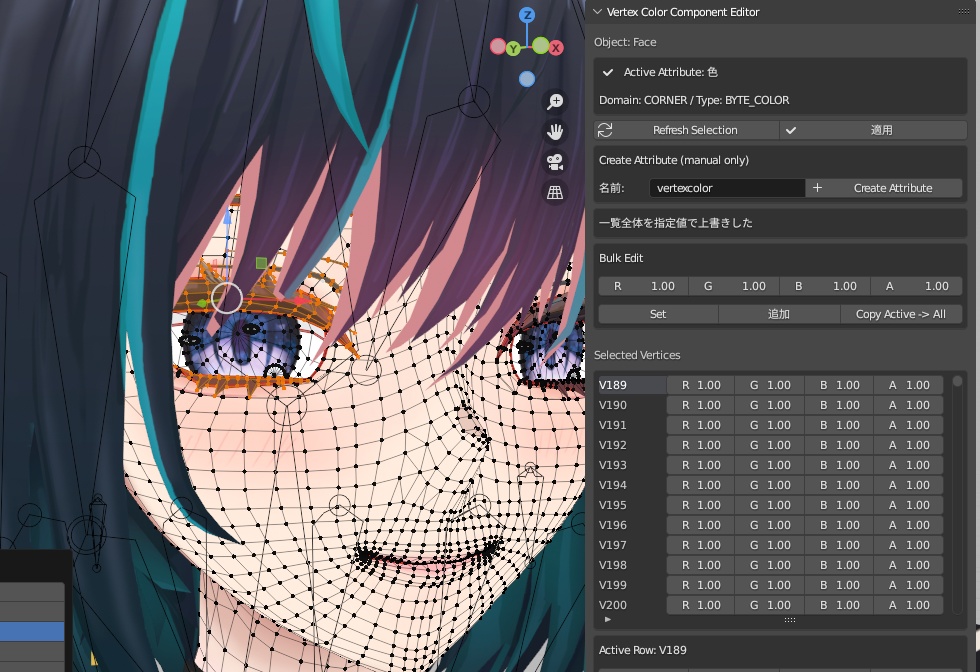
Task: Select row V193 in the Selected Vertices list
Action: coord(625,464)
